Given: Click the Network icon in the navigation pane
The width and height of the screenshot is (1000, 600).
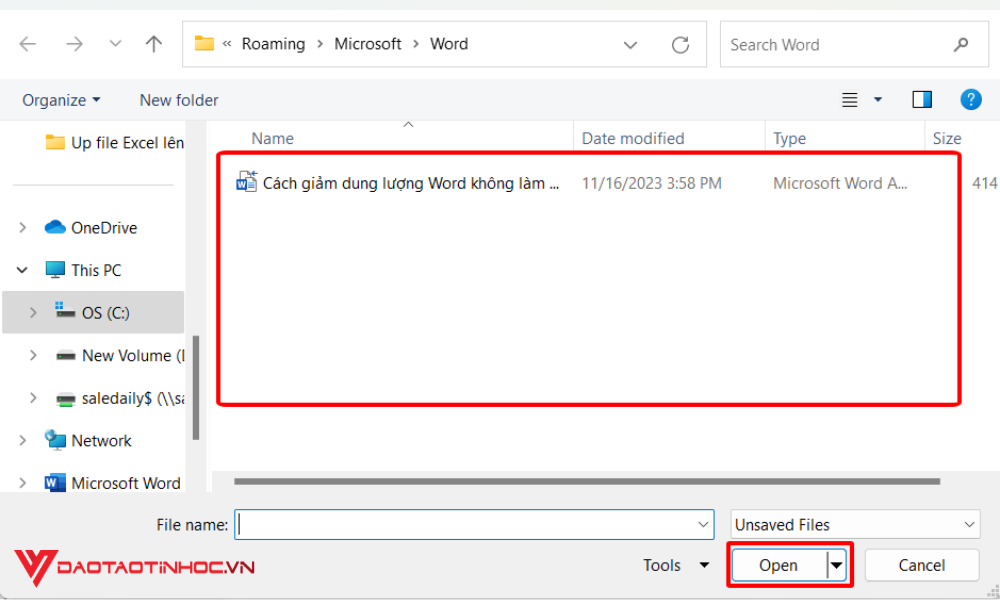Looking at the screenshot, I should coord(56,440).
